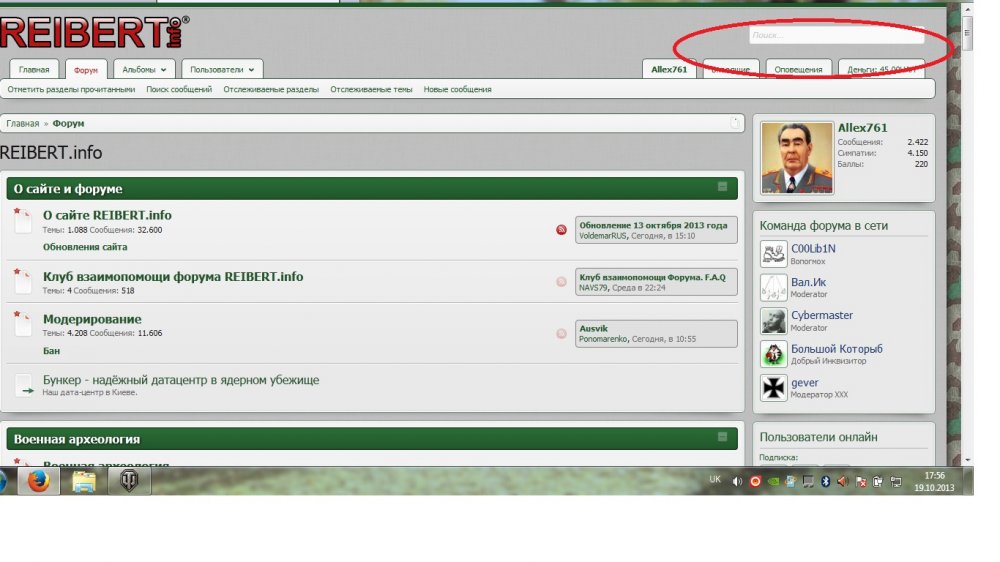The height and width of the screenshot is (562, 1000).
Task: Collapse the Военная археология category
Action: click(722, 437)
